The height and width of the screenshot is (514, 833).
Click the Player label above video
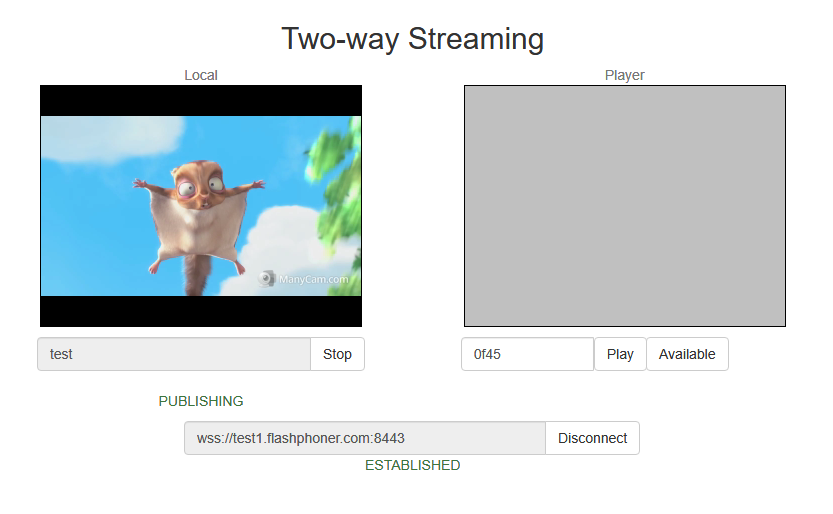pyautogui.click(x=624, y=75)
